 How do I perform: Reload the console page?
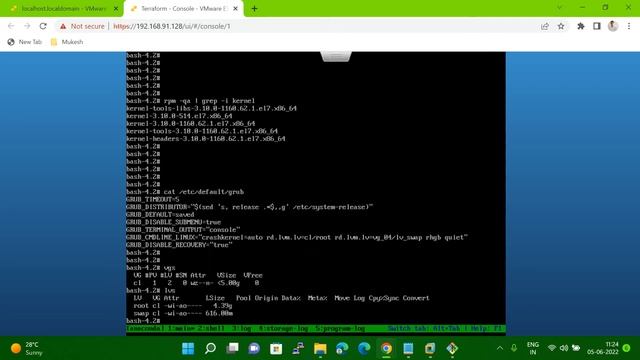[x=43, y=26]
